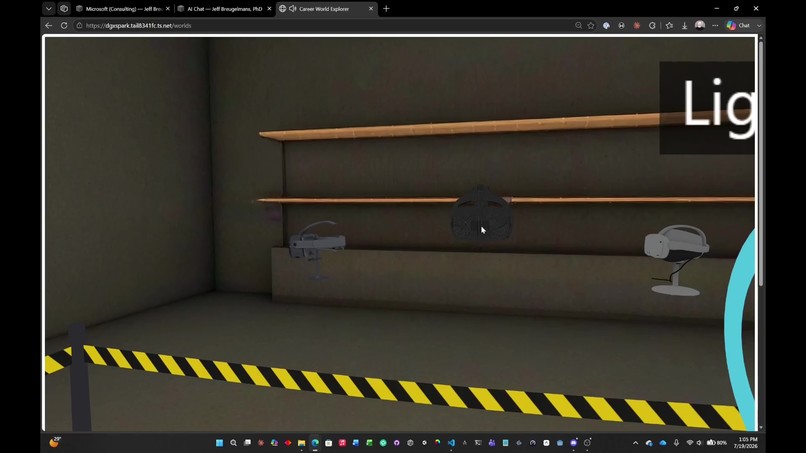The image size is (806, 453).
Task: Open Task View on the taskbar
Action: pos(247,443)
